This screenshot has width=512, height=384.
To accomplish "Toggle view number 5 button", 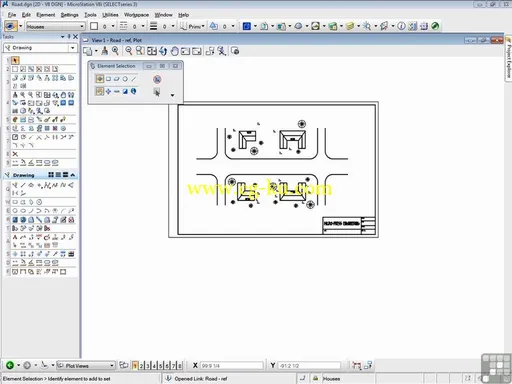I will pyautogui.click(x=161, y=366).
